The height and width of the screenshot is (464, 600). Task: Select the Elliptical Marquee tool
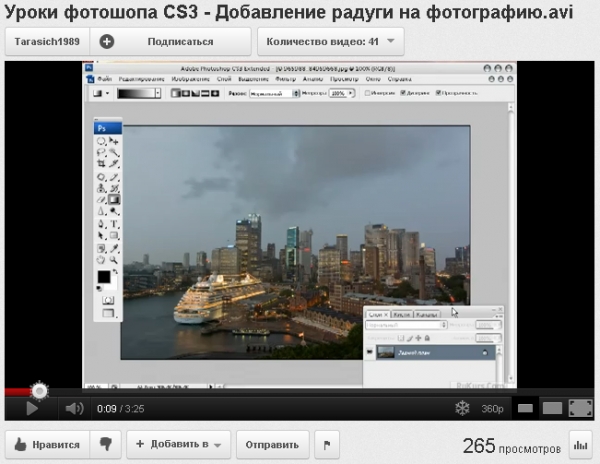point(101,141)
